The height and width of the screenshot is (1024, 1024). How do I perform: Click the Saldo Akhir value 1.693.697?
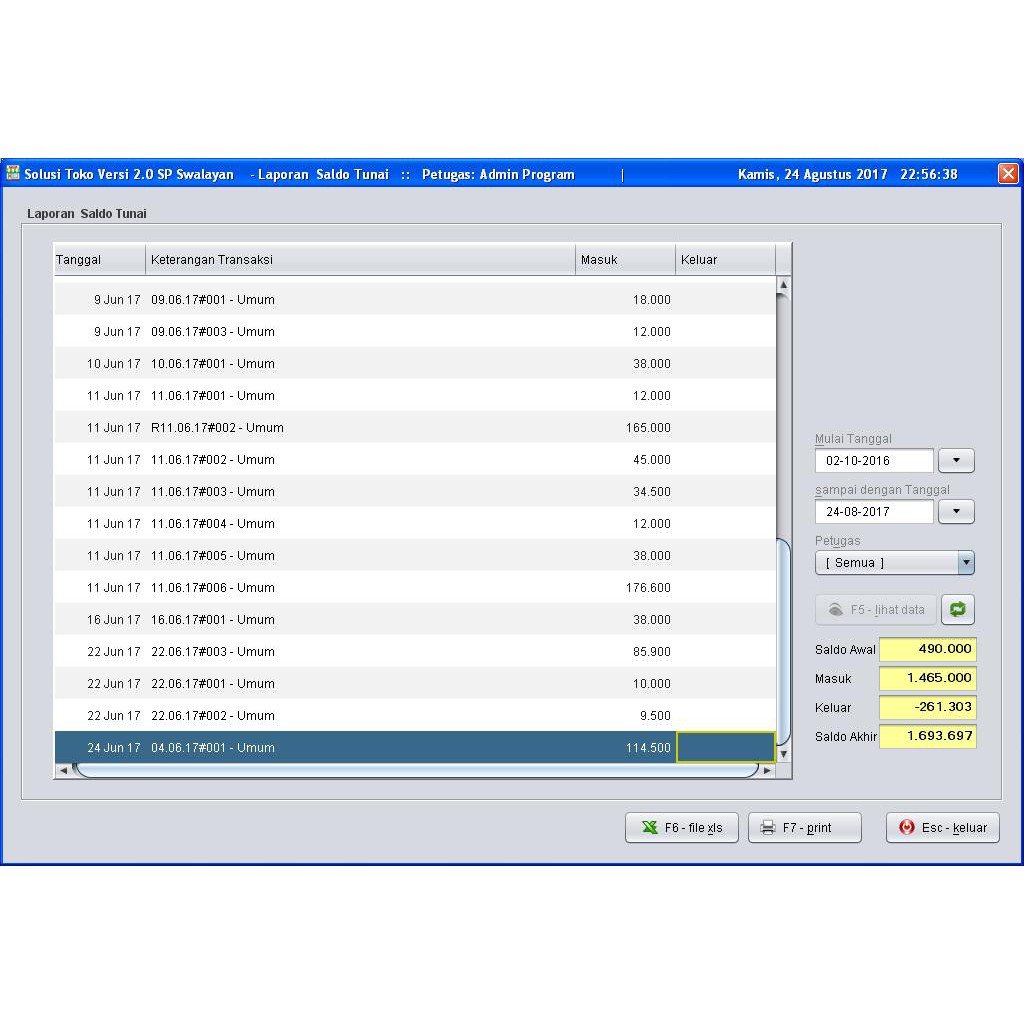[x=927, y=736]
